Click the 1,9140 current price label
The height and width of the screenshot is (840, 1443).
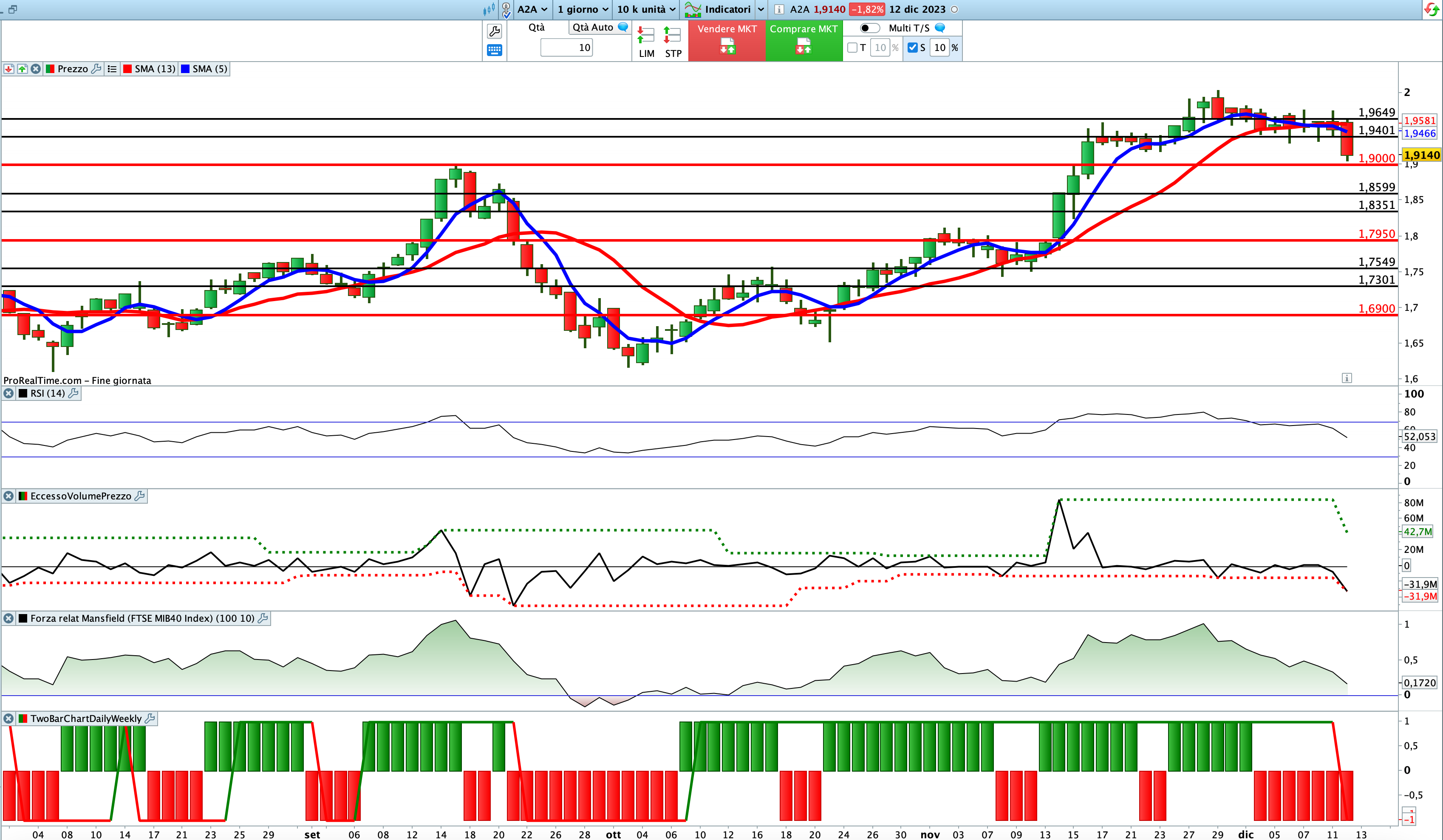tap(1422, 155)
